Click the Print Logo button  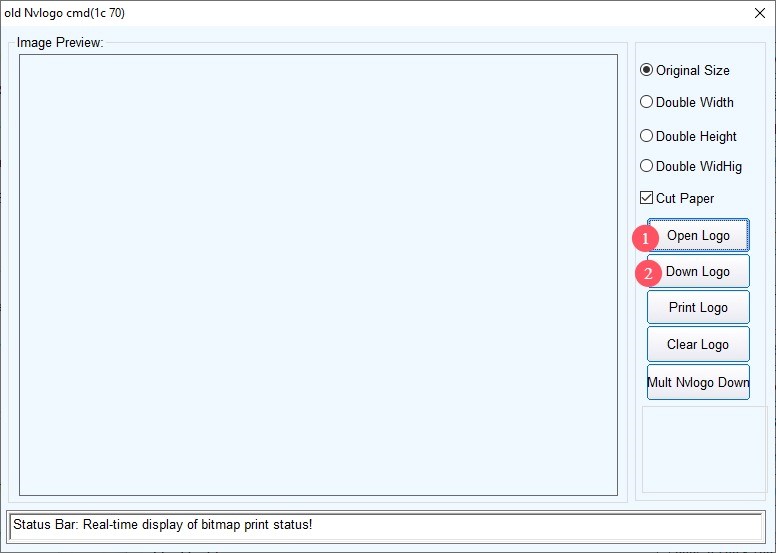pyautogui.click(x=698, y=307)
